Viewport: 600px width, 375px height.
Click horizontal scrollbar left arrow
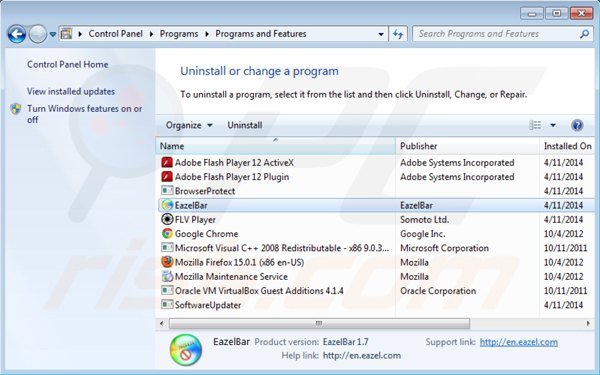pos(161,324)
